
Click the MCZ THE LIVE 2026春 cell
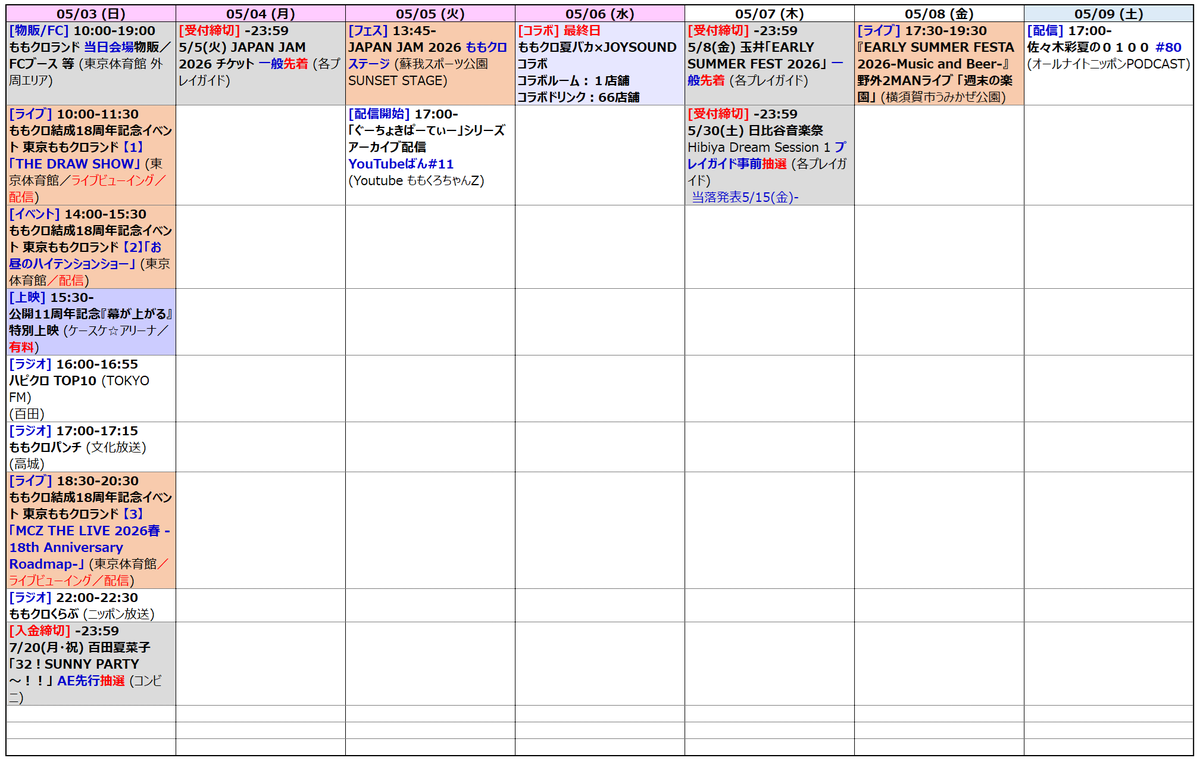pyautogui.click(x=91, y=530)
